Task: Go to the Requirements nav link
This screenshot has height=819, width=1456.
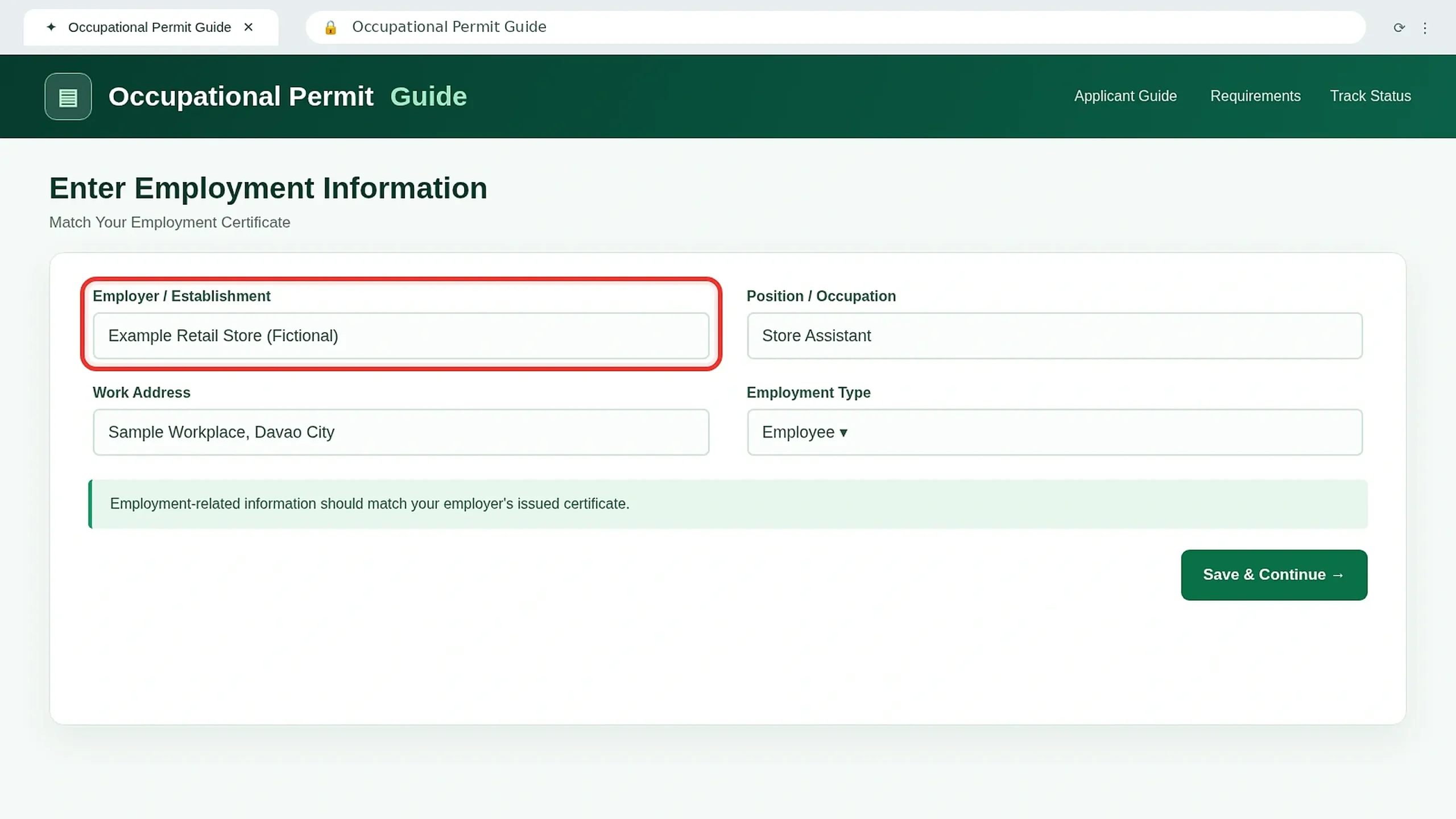Action: click(1255, 96)
